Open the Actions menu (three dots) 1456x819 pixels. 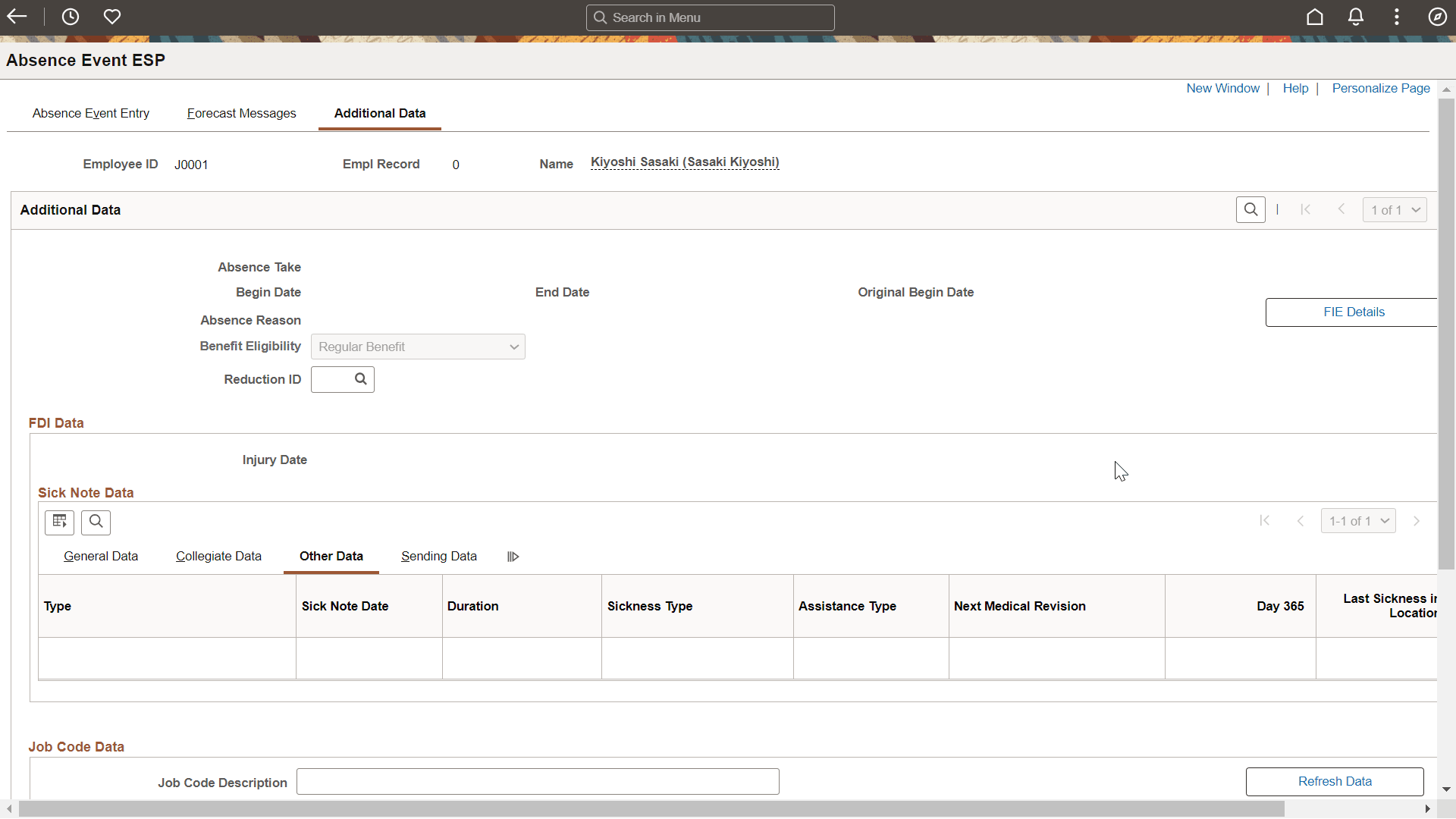pos(1397,17)
